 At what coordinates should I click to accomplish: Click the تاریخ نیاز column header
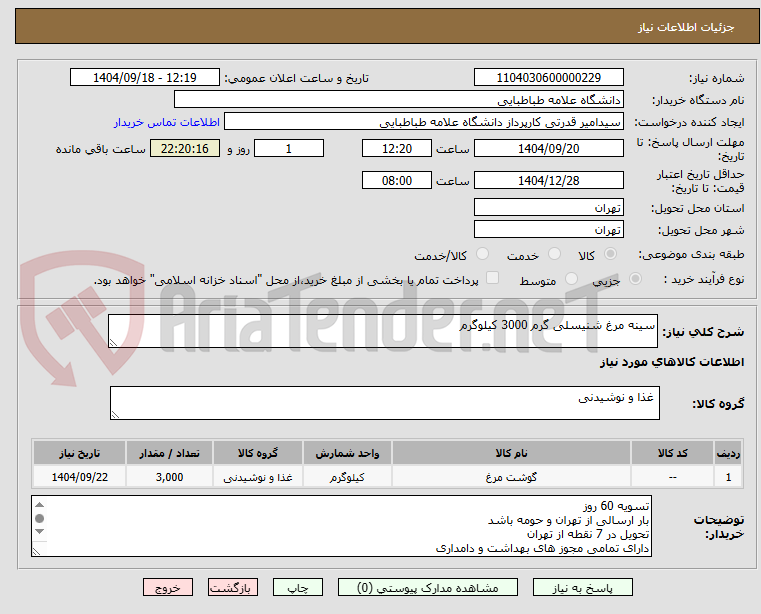pos(80,453)
